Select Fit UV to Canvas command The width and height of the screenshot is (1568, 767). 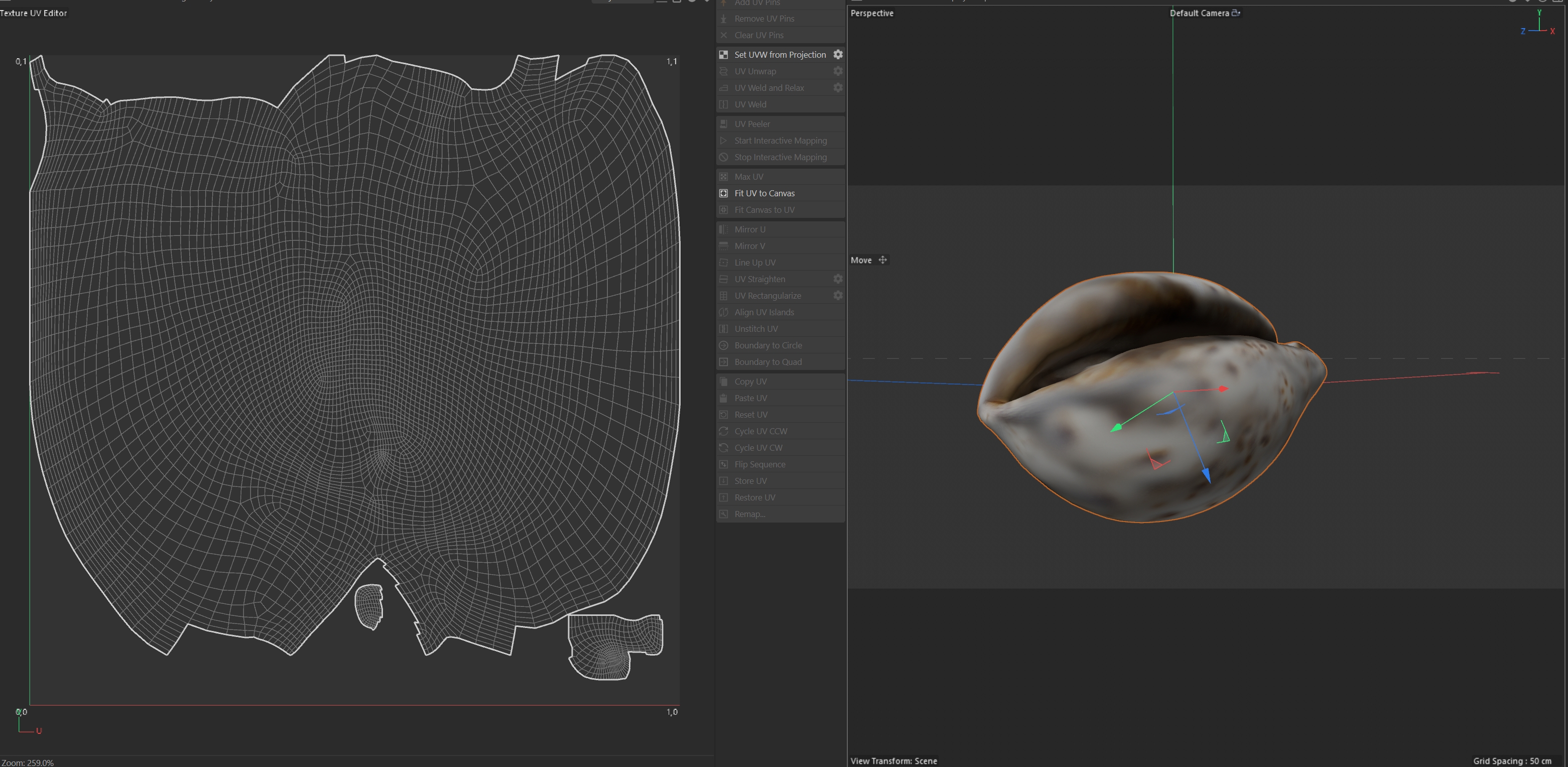click(x=764, y=193)
